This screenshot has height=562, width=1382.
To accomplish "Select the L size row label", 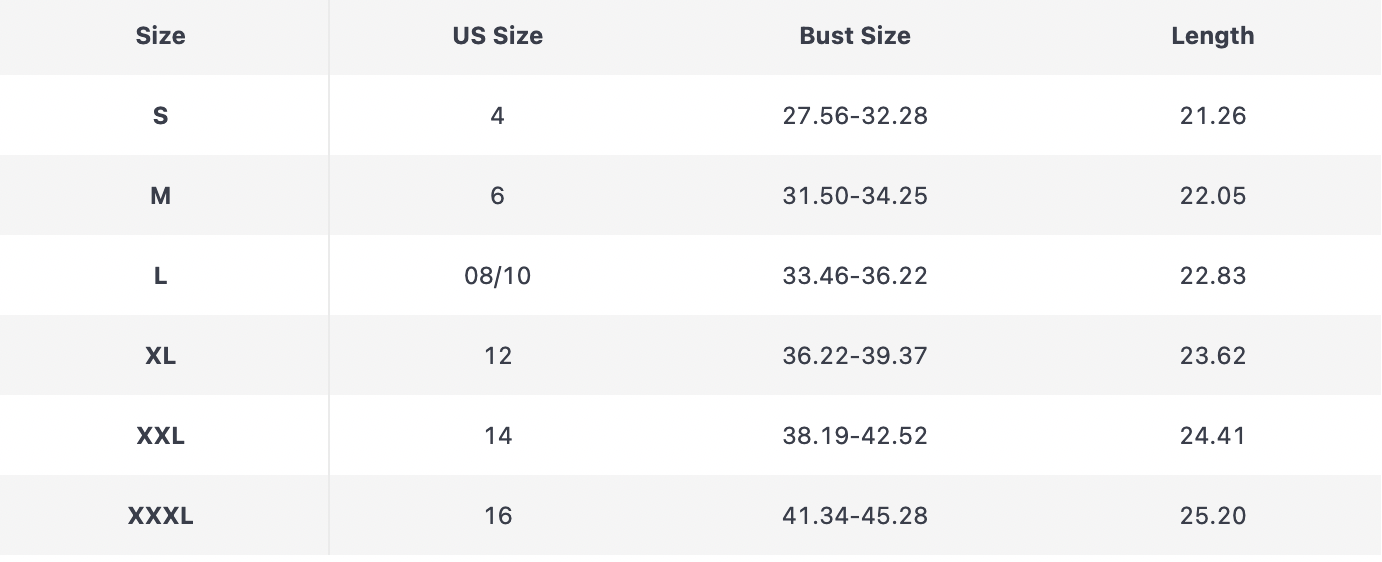I will click(x=161, y=276).
